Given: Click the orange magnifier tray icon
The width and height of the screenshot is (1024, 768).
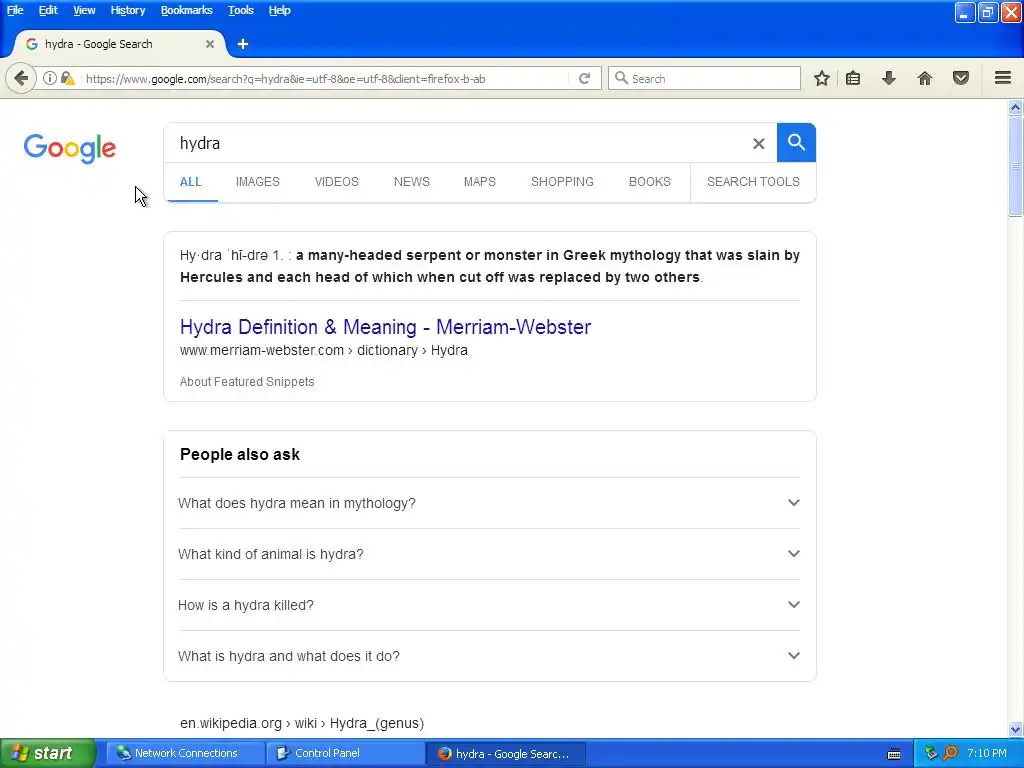Looking at the screenshot, I should (950, 754).
